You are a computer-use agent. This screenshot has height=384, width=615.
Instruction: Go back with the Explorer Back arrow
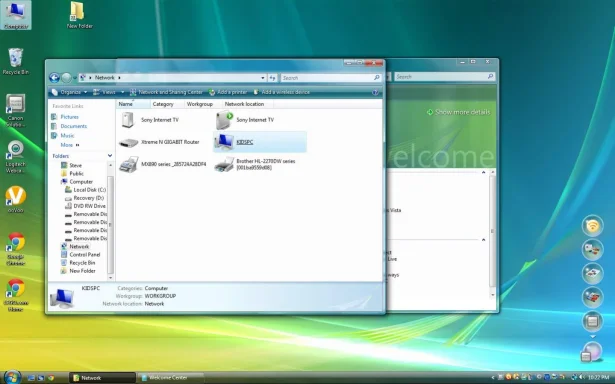click(x=54, y=78)
